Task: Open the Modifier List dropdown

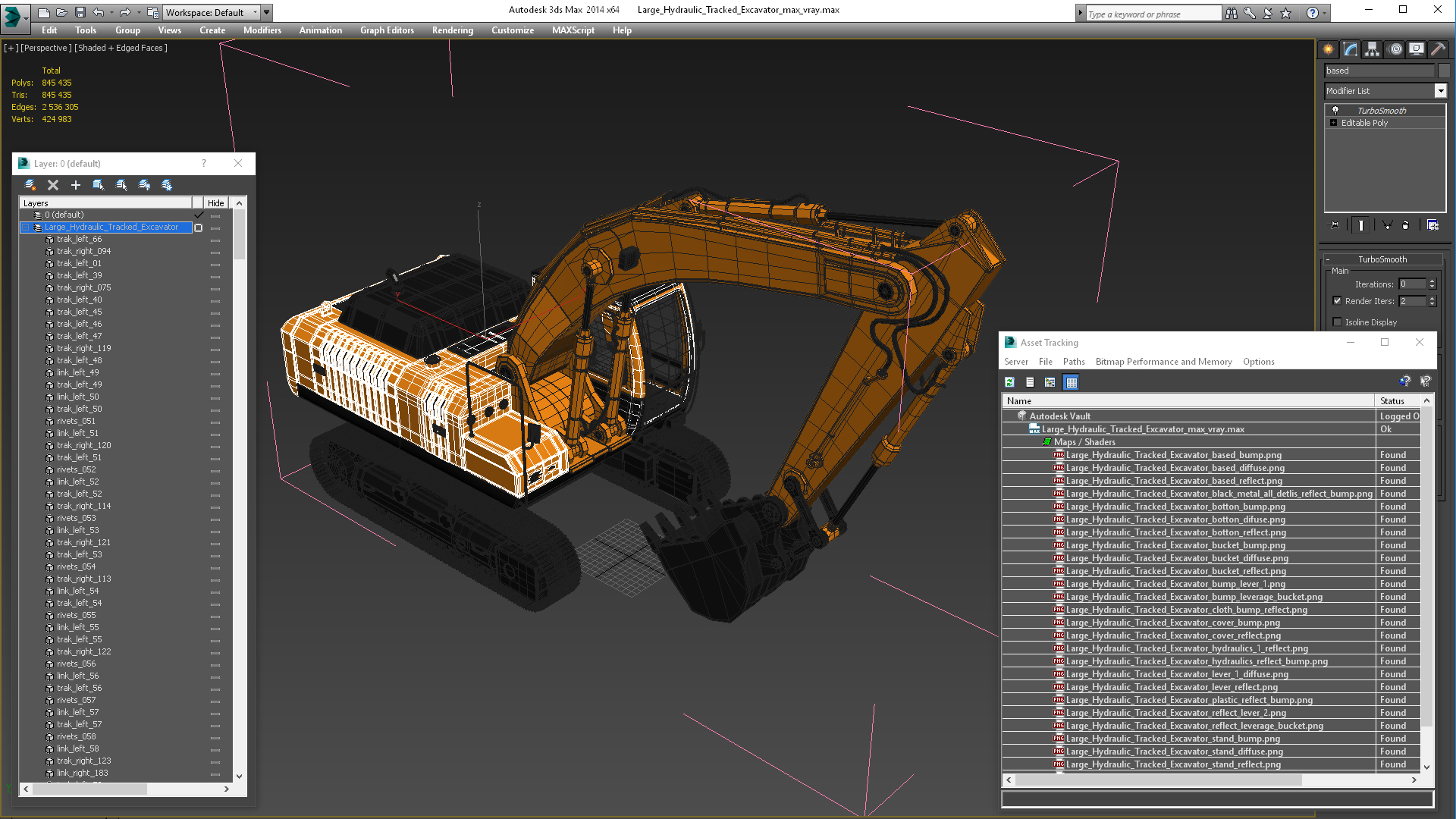Action: tap(1385, 91)
